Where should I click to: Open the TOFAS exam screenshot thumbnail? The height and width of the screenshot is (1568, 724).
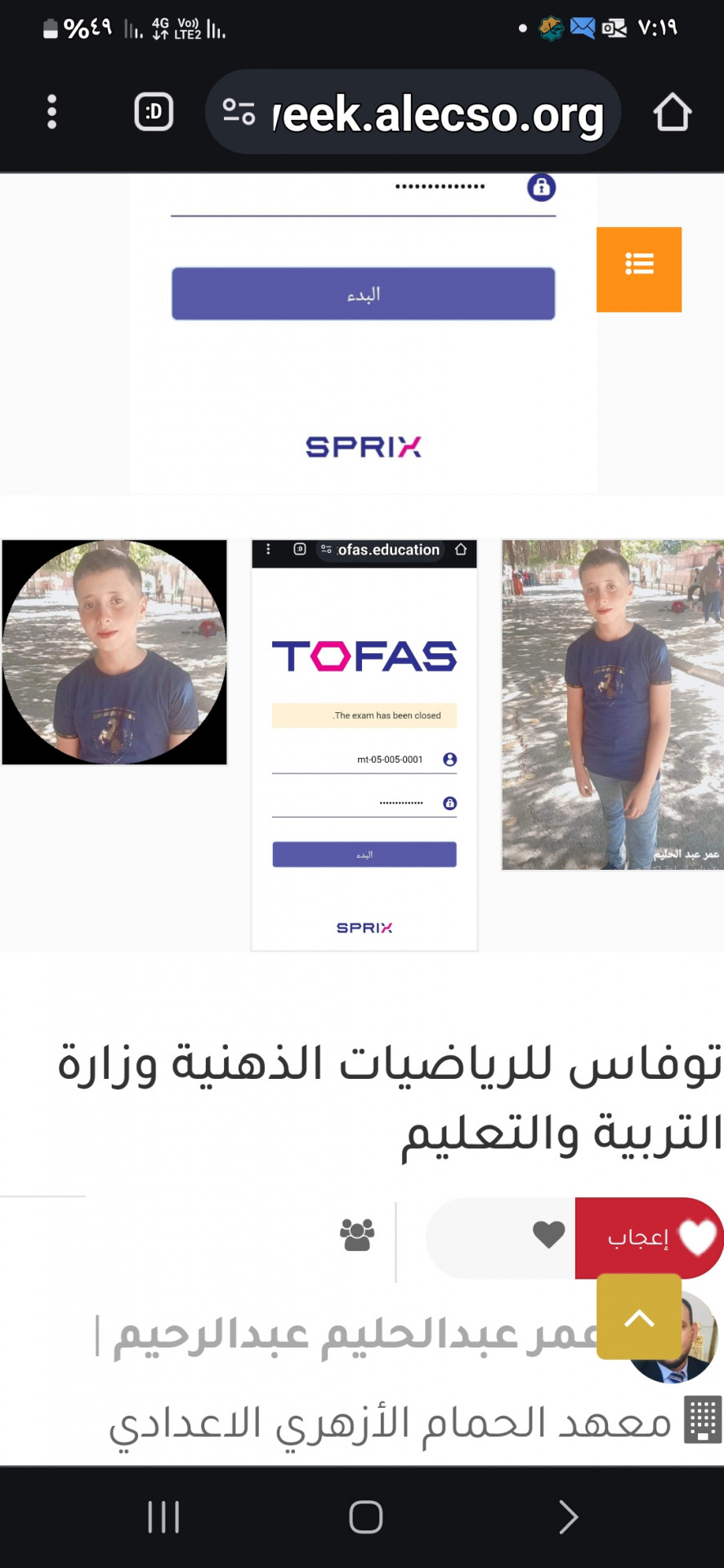(x=364, y=745)
